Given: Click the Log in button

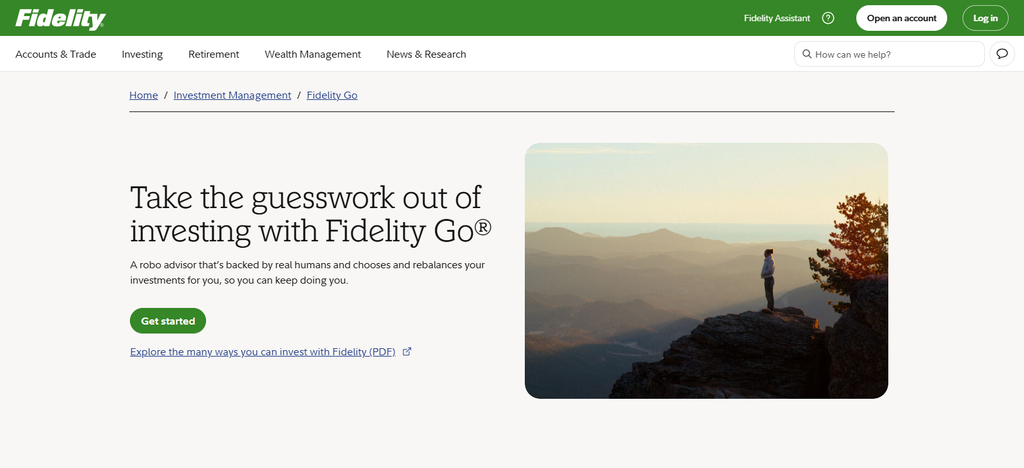Looking at the screenshot, I should [985, 18].
